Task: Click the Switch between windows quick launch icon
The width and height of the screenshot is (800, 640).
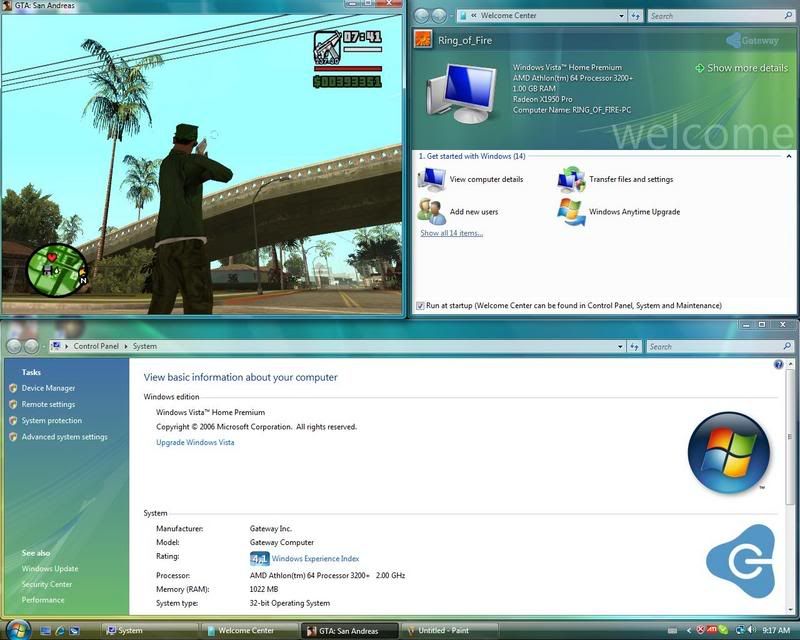Action: [74, 631]
